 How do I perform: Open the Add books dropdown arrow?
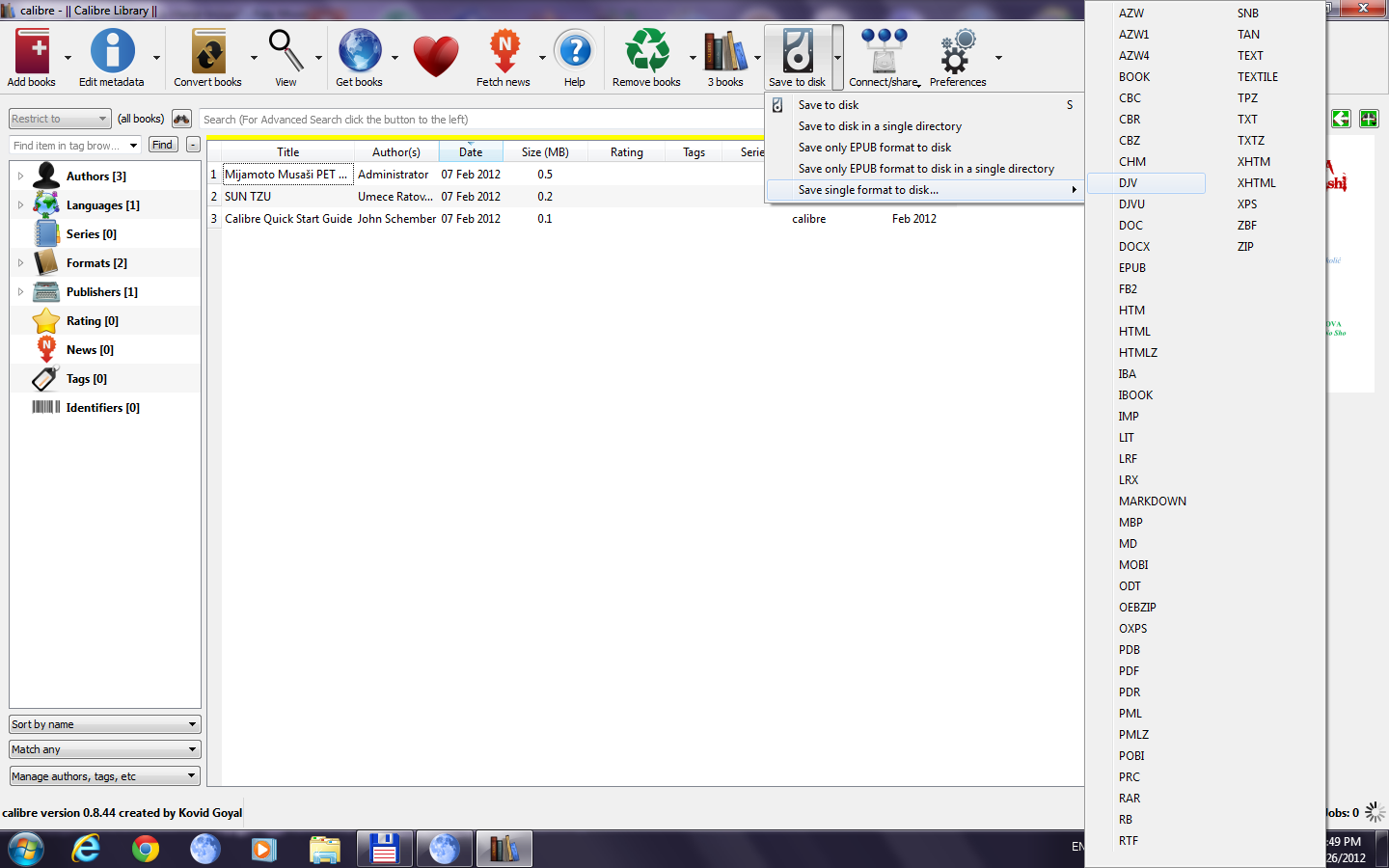tap(68, 58)
